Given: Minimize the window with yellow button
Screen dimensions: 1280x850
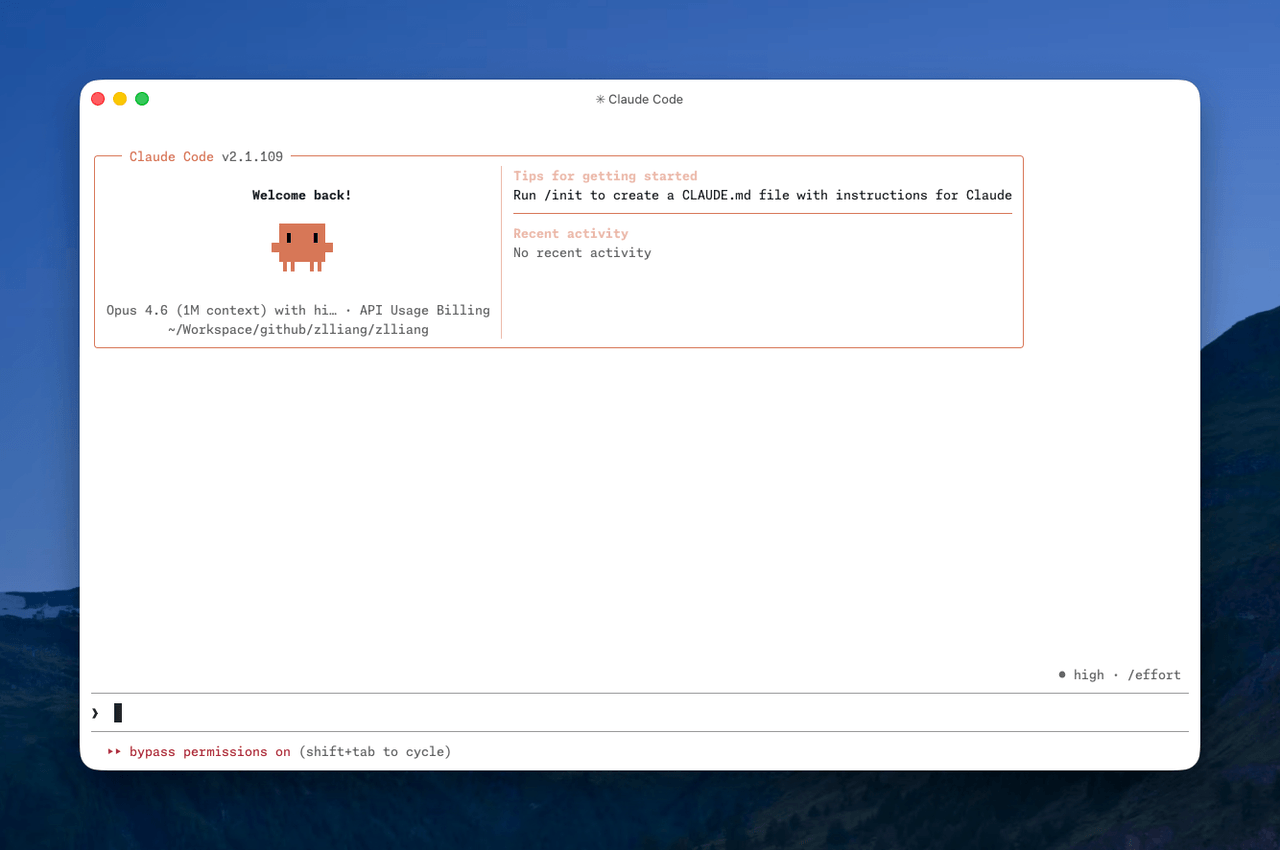Looking at the screenshot, I should coord(120,99).
